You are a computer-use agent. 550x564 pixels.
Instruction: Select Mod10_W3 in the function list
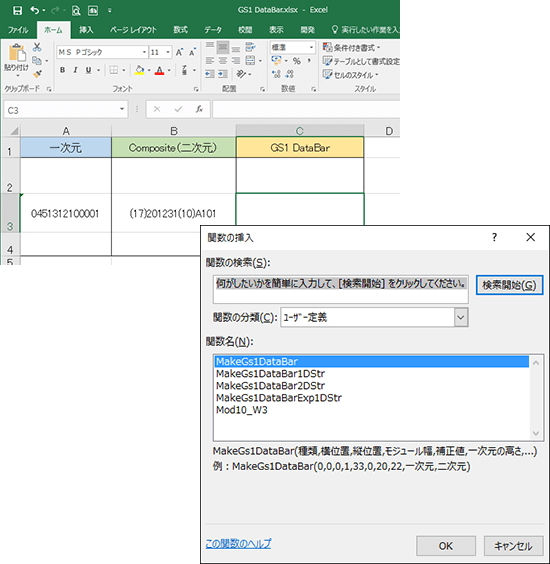(x=242, y=410)
